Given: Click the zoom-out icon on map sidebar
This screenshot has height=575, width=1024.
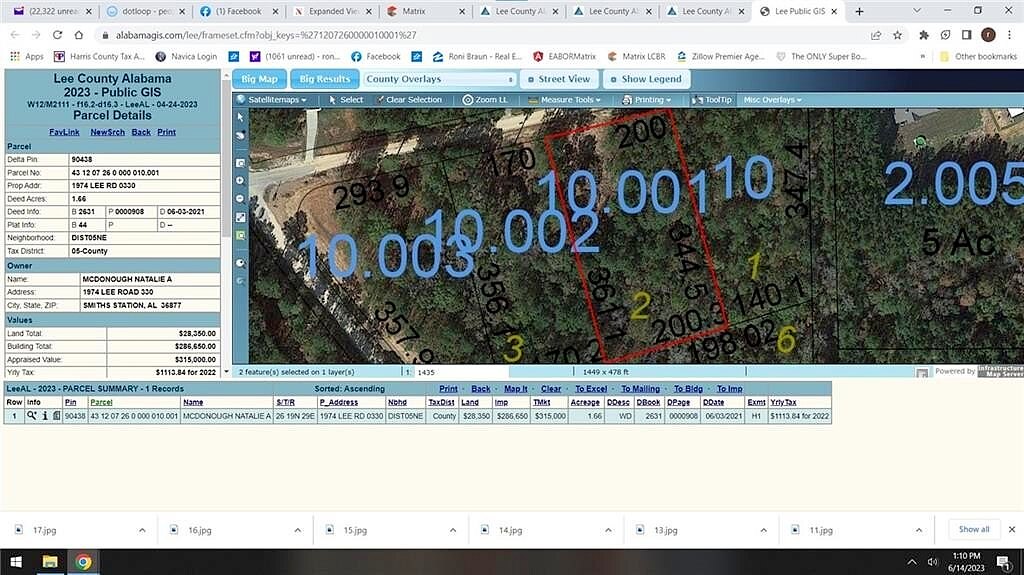Looking at the screenshot, I should 240,198.
